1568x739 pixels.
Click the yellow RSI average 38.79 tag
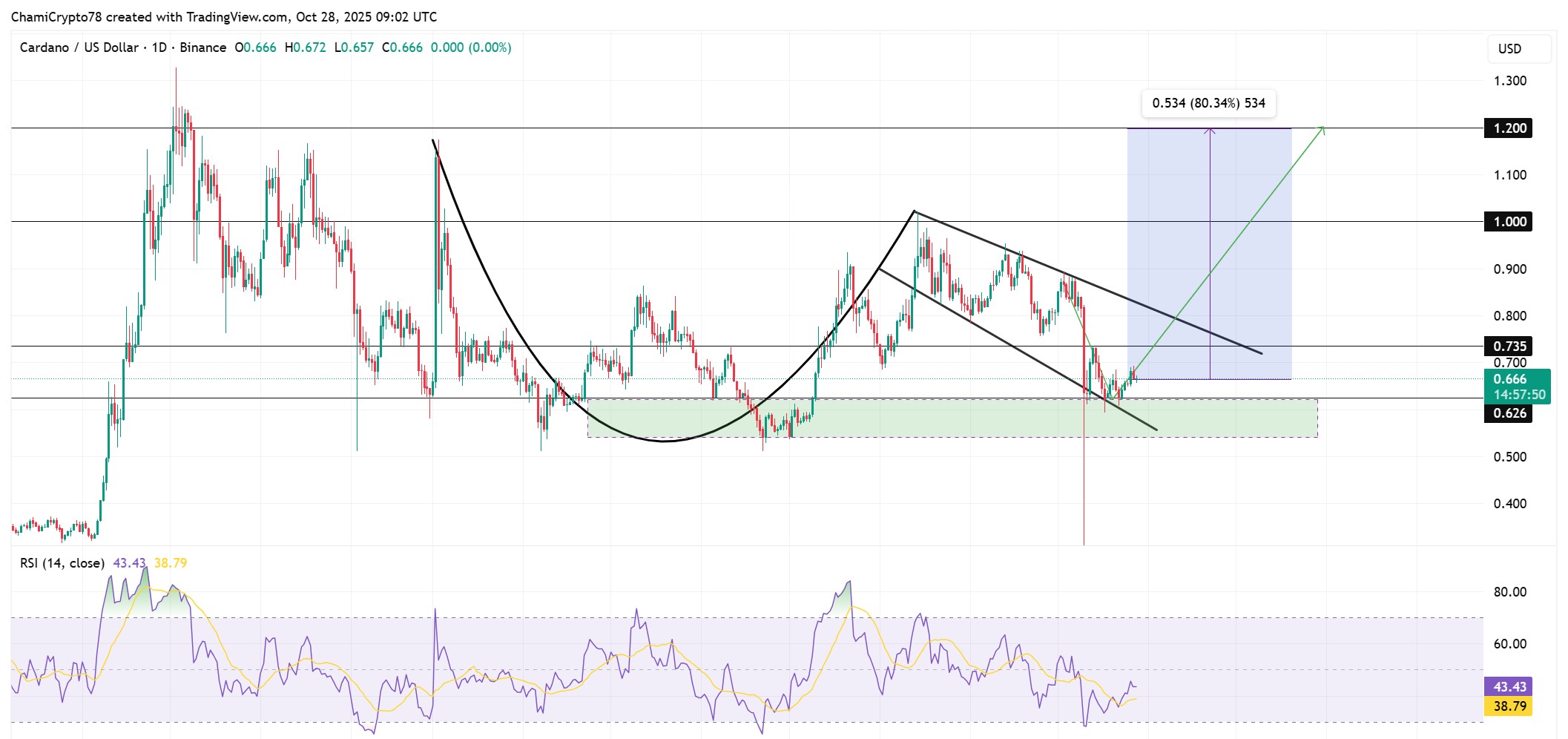pos(1509,706)
